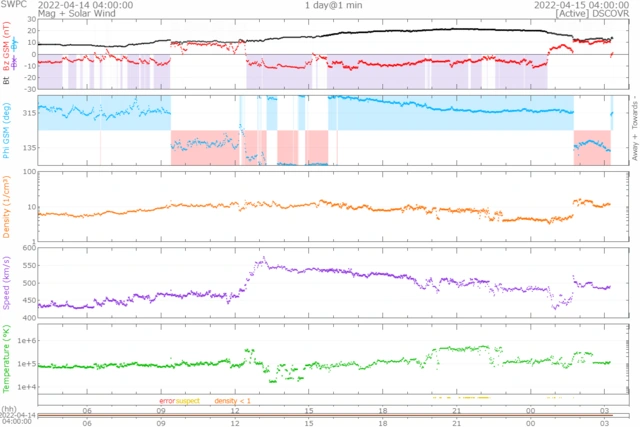Select the Density (1/cm³) axis label

[x=7, y=208]
